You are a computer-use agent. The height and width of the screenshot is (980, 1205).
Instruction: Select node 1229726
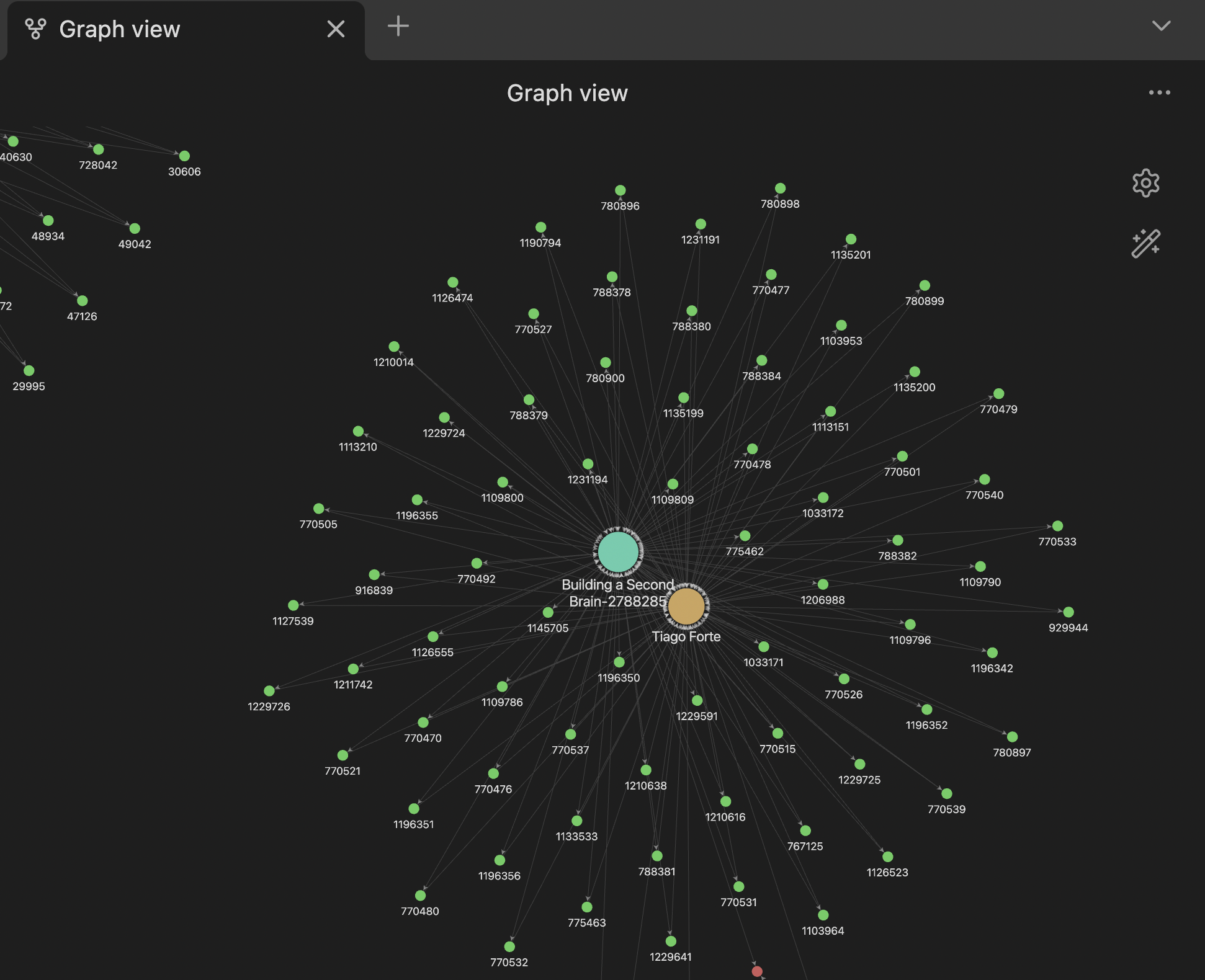pos(269,691)
